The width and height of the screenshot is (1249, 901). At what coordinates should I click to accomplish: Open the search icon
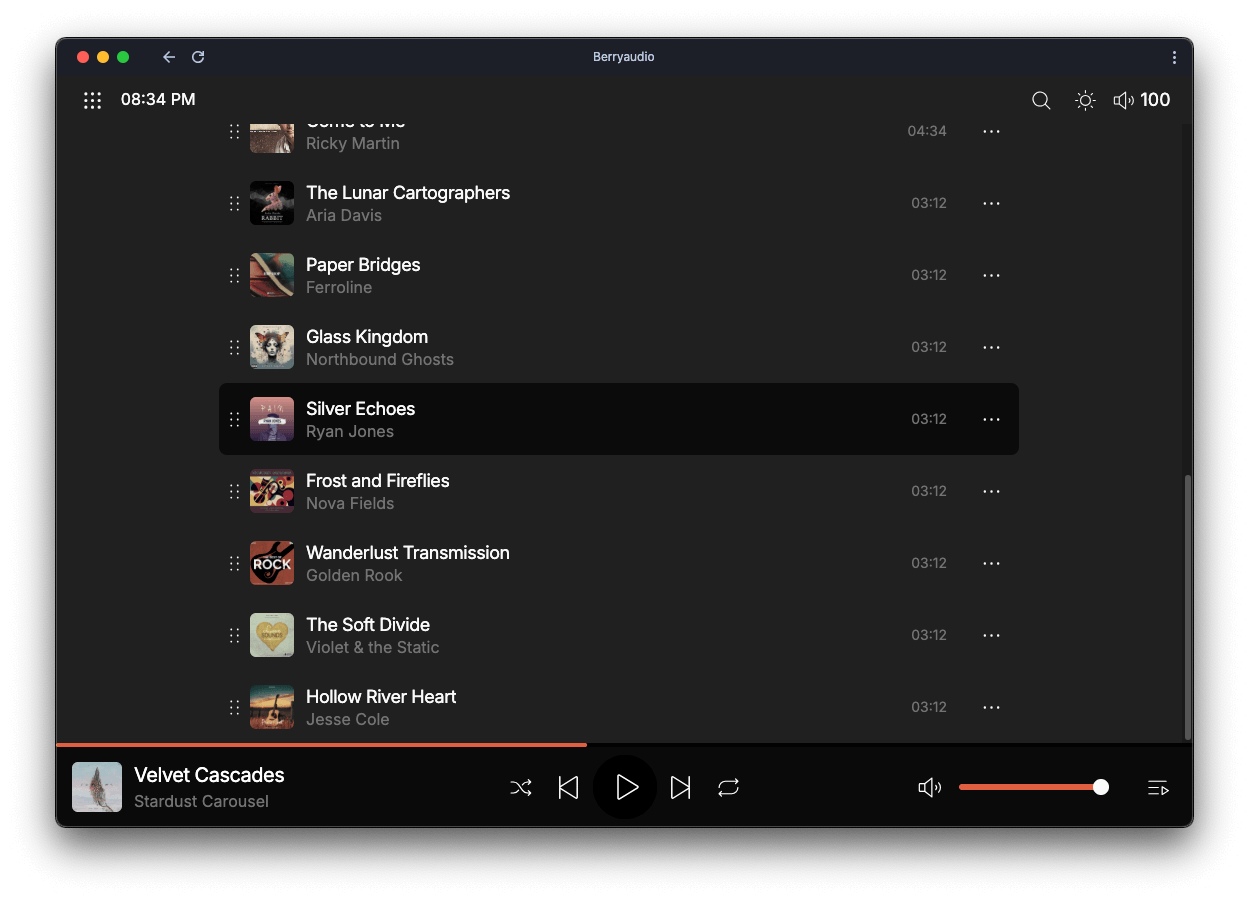[x=1041, y=100]
